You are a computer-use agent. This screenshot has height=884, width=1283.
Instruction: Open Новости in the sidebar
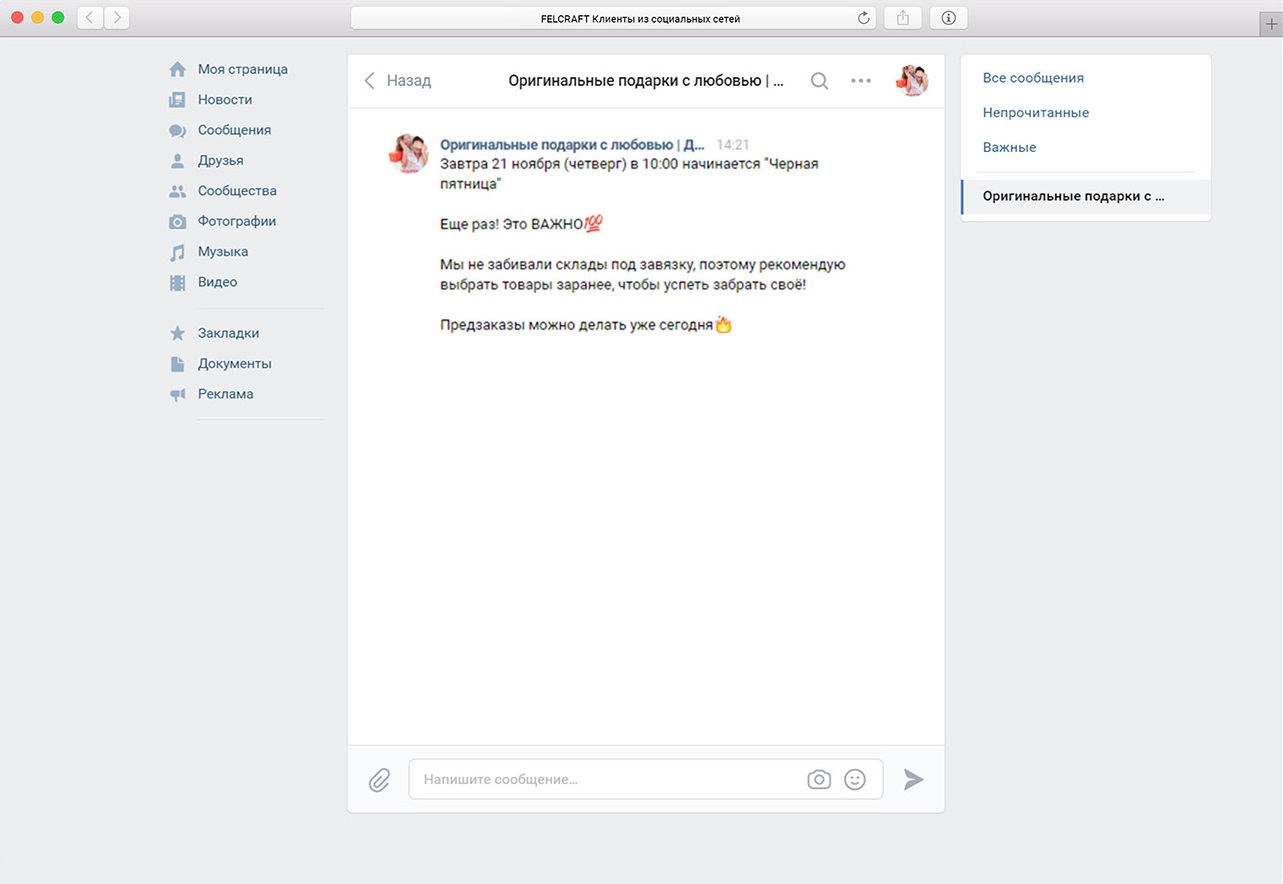(x=225, y=100)
